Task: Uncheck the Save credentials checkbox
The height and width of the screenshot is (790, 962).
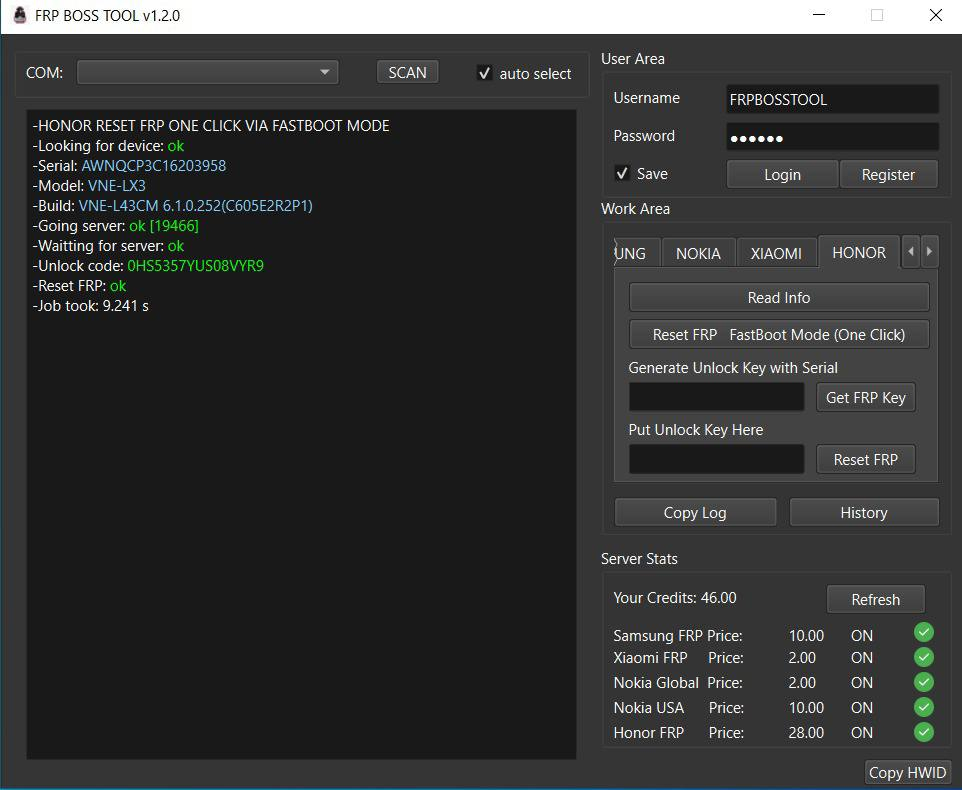Action: (622, 174)
